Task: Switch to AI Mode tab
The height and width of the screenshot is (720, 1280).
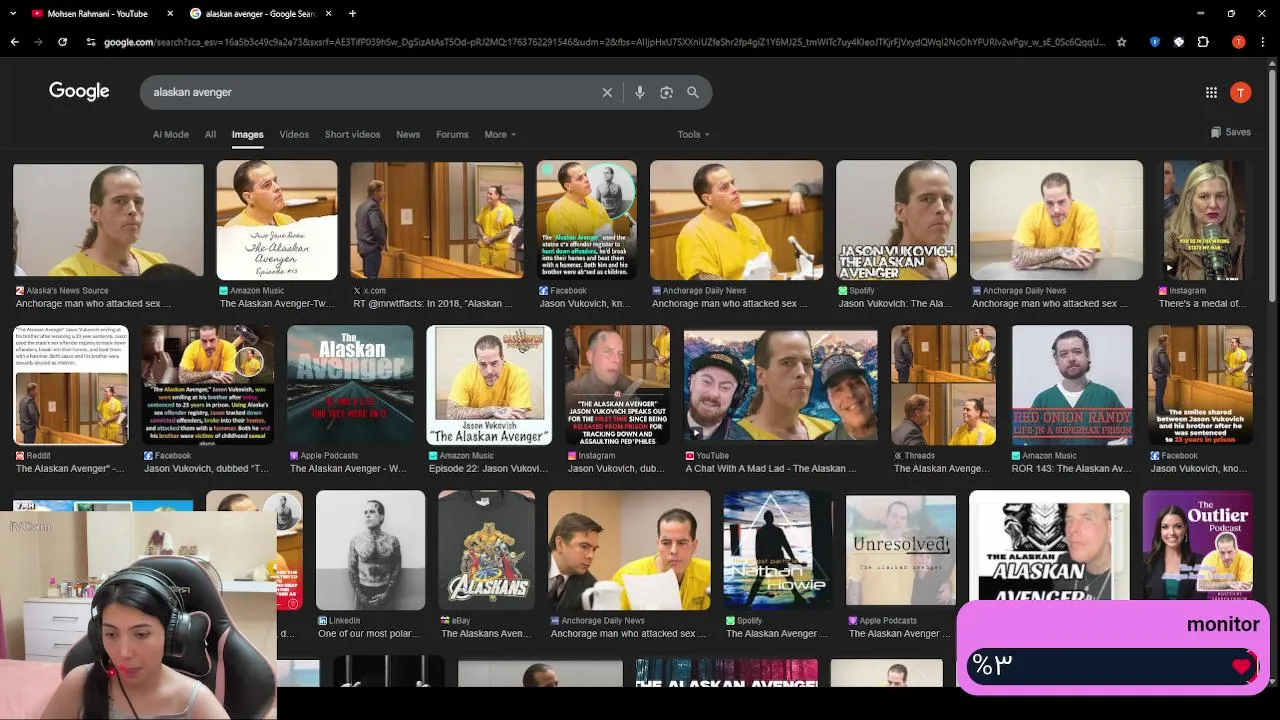Action: [x=170, y=134]
